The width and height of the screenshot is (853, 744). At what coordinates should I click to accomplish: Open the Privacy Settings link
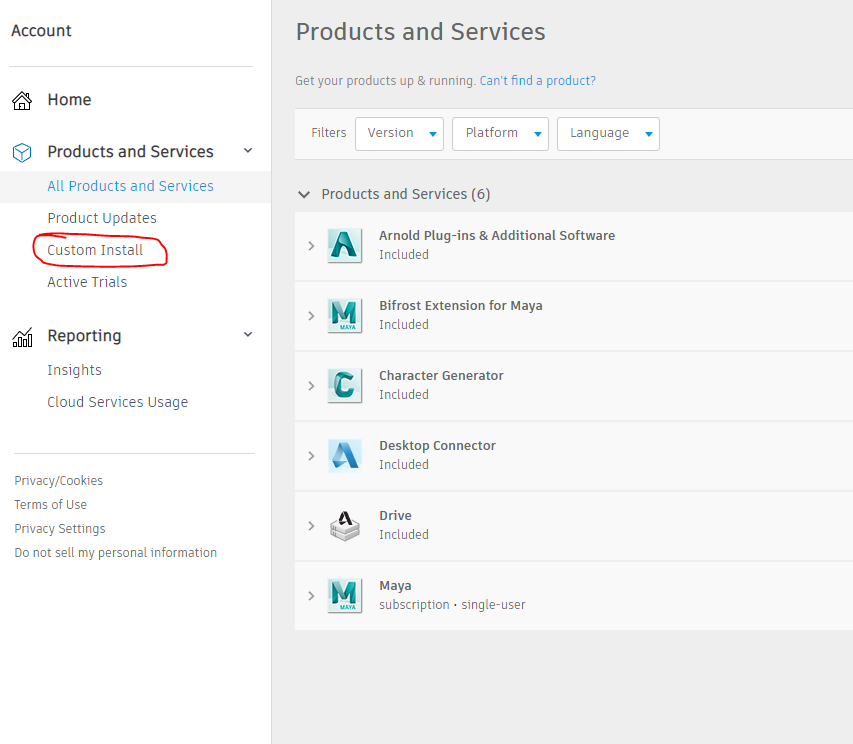click(x=60, y=529)
